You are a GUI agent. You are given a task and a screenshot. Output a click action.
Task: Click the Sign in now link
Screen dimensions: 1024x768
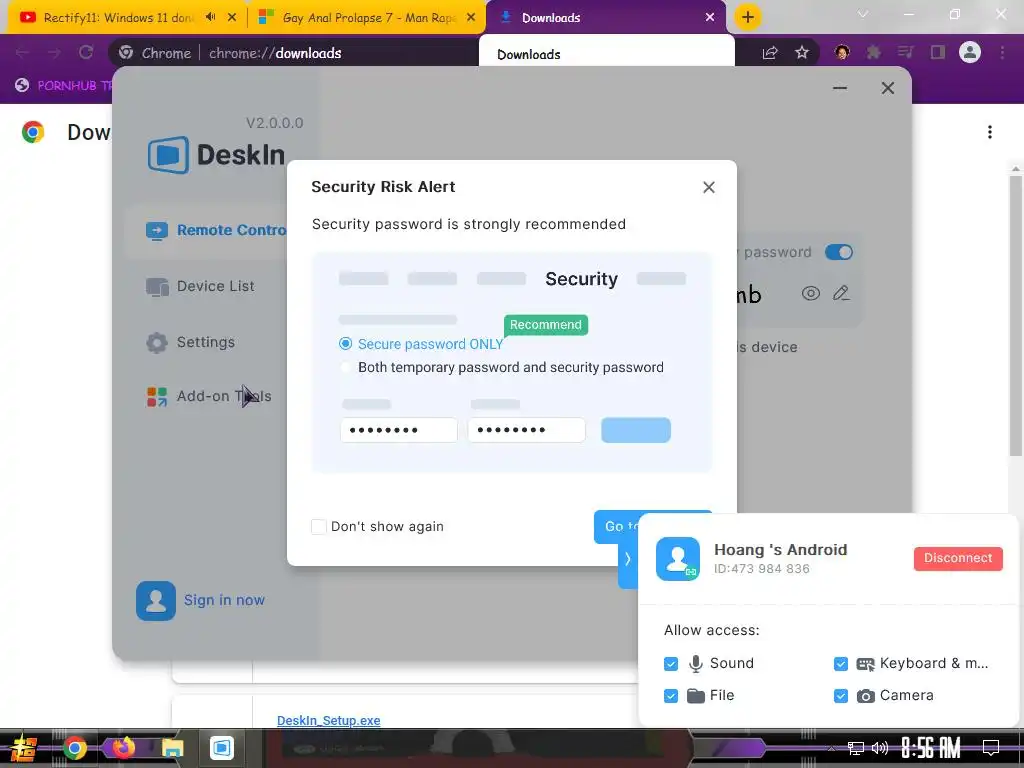(x=224, y=600)
